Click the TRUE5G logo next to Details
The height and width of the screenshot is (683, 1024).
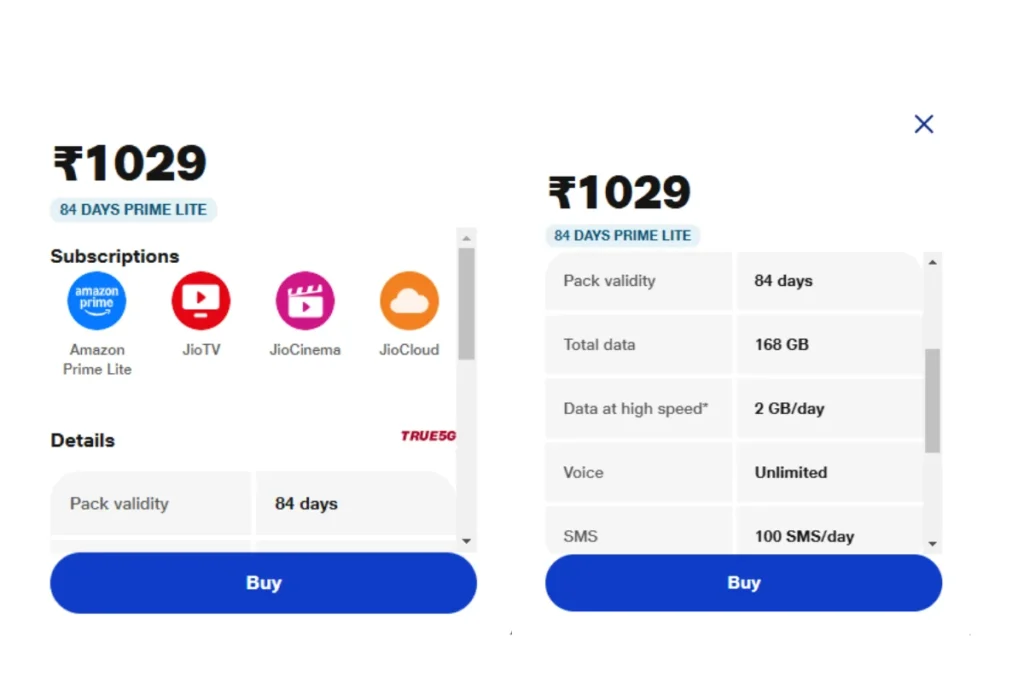coord(428,436)
